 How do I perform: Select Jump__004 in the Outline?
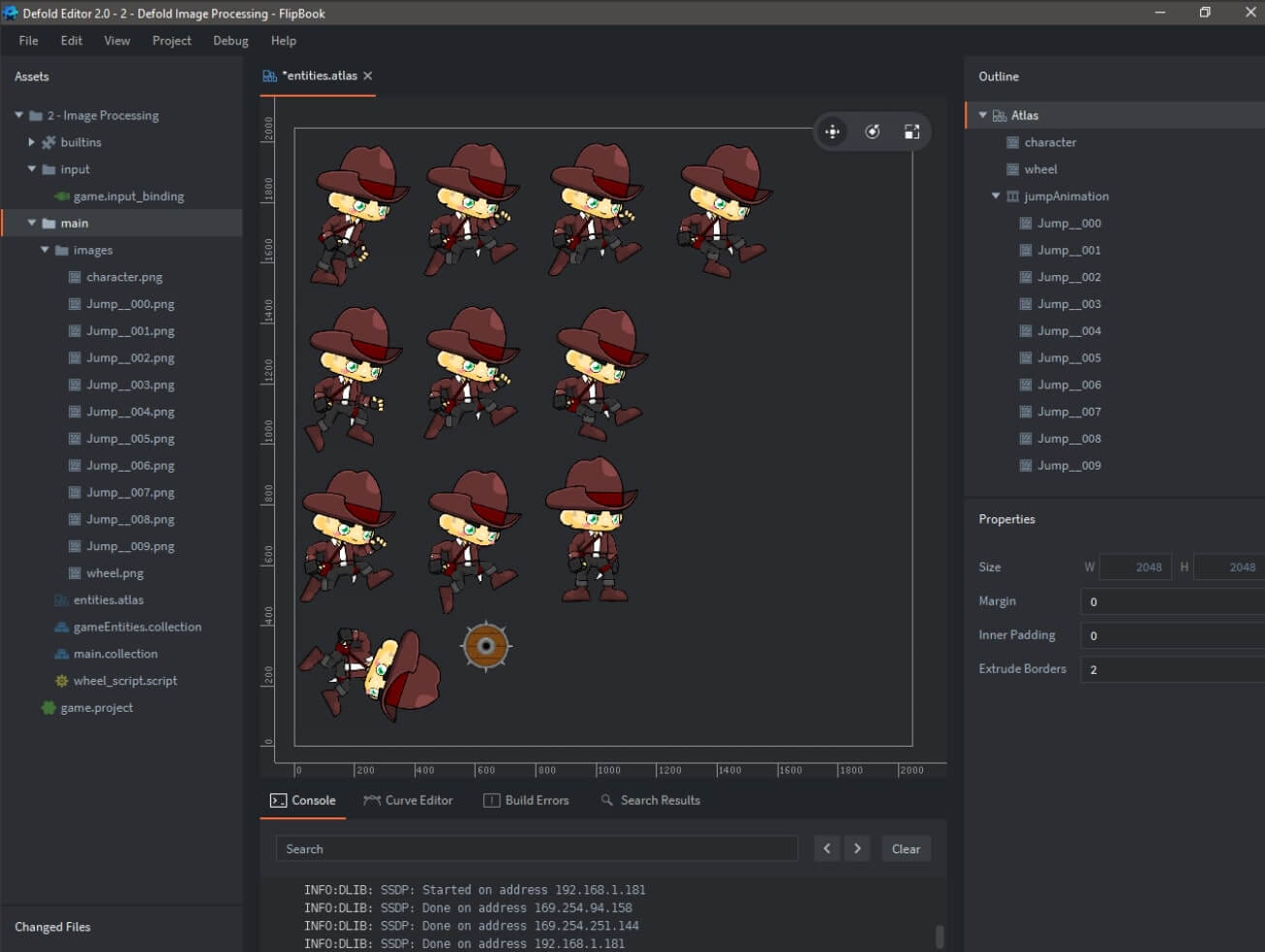(x=1069, y=331)
